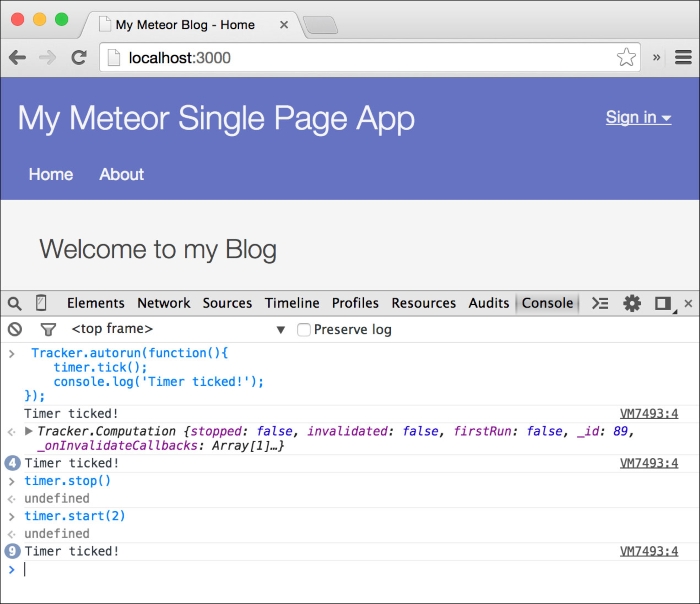
Task: Change DevTools dock side button
Action: point(662,303)
